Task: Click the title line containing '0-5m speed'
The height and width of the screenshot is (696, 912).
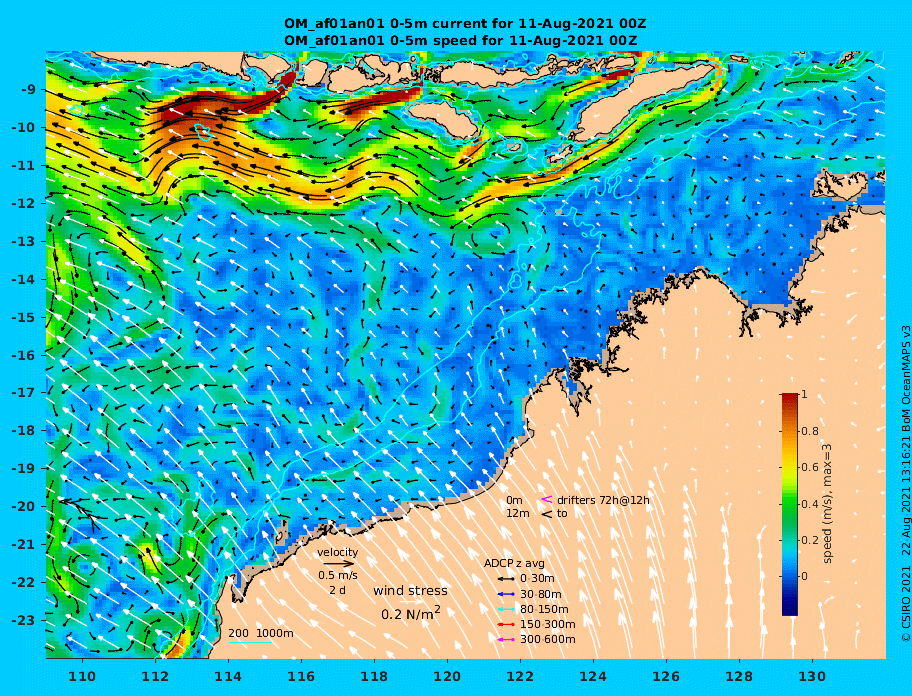Action: 460,41
